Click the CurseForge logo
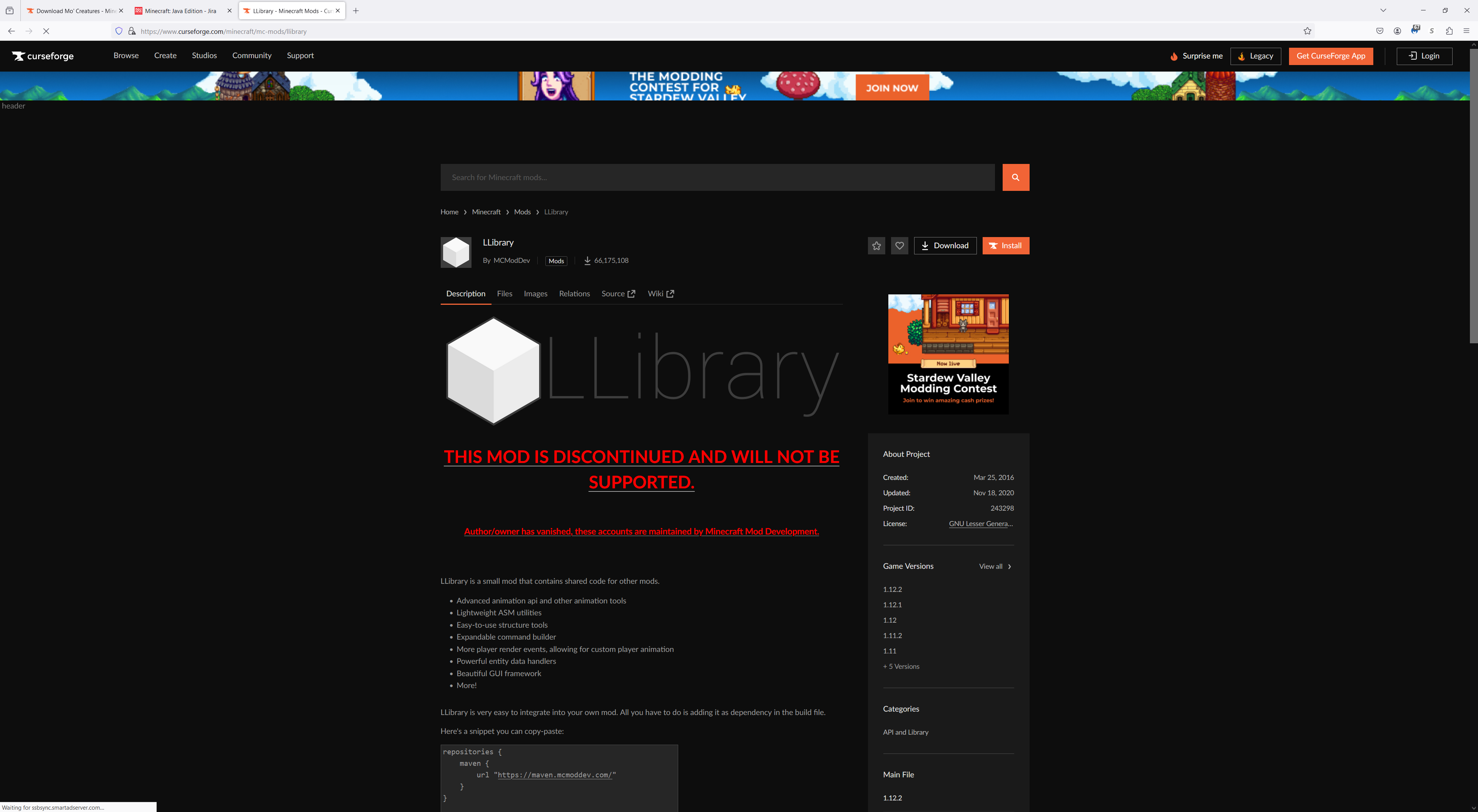 43,56
